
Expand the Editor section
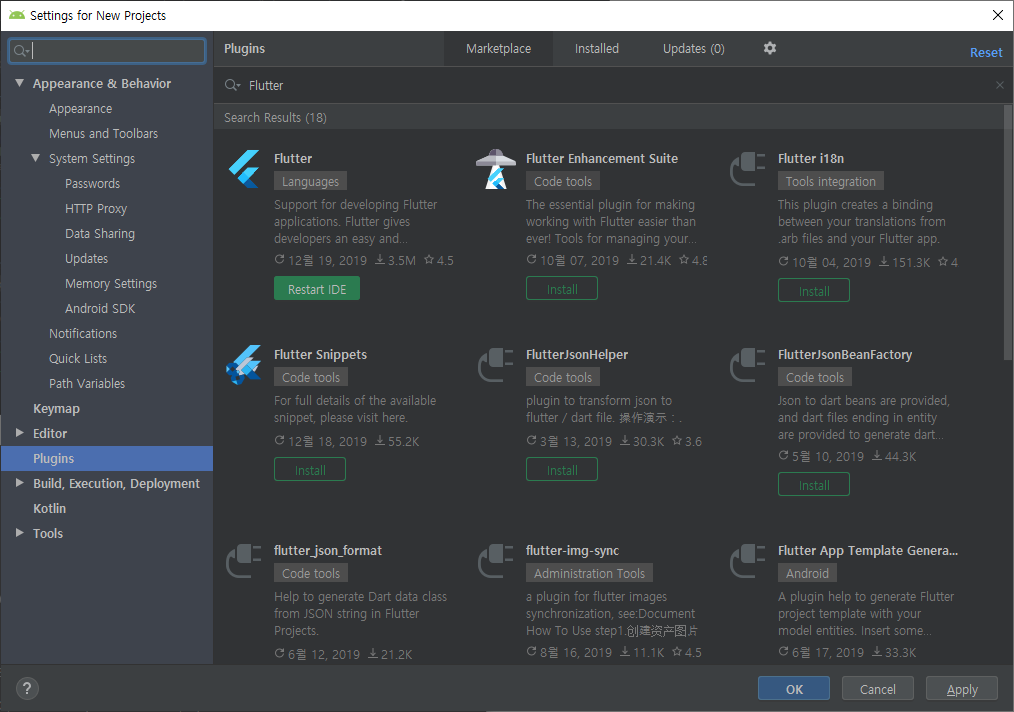(20, 433)
